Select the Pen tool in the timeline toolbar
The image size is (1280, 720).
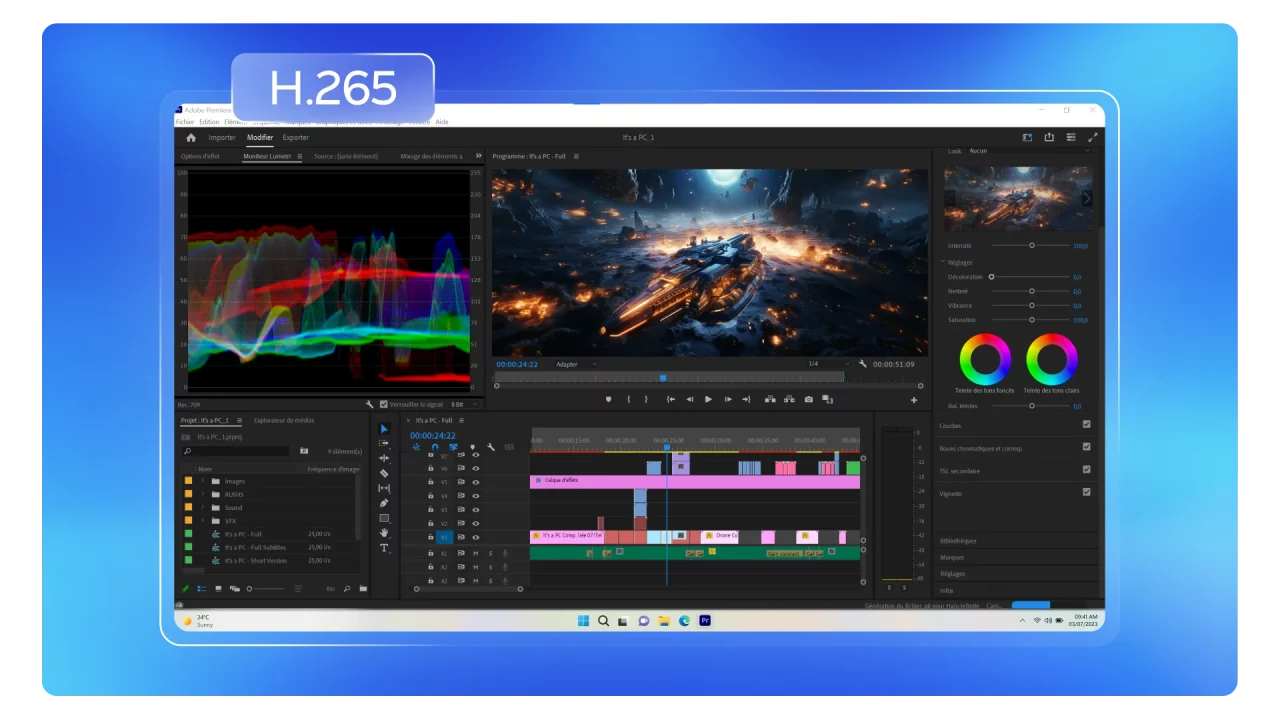[384, 503]
